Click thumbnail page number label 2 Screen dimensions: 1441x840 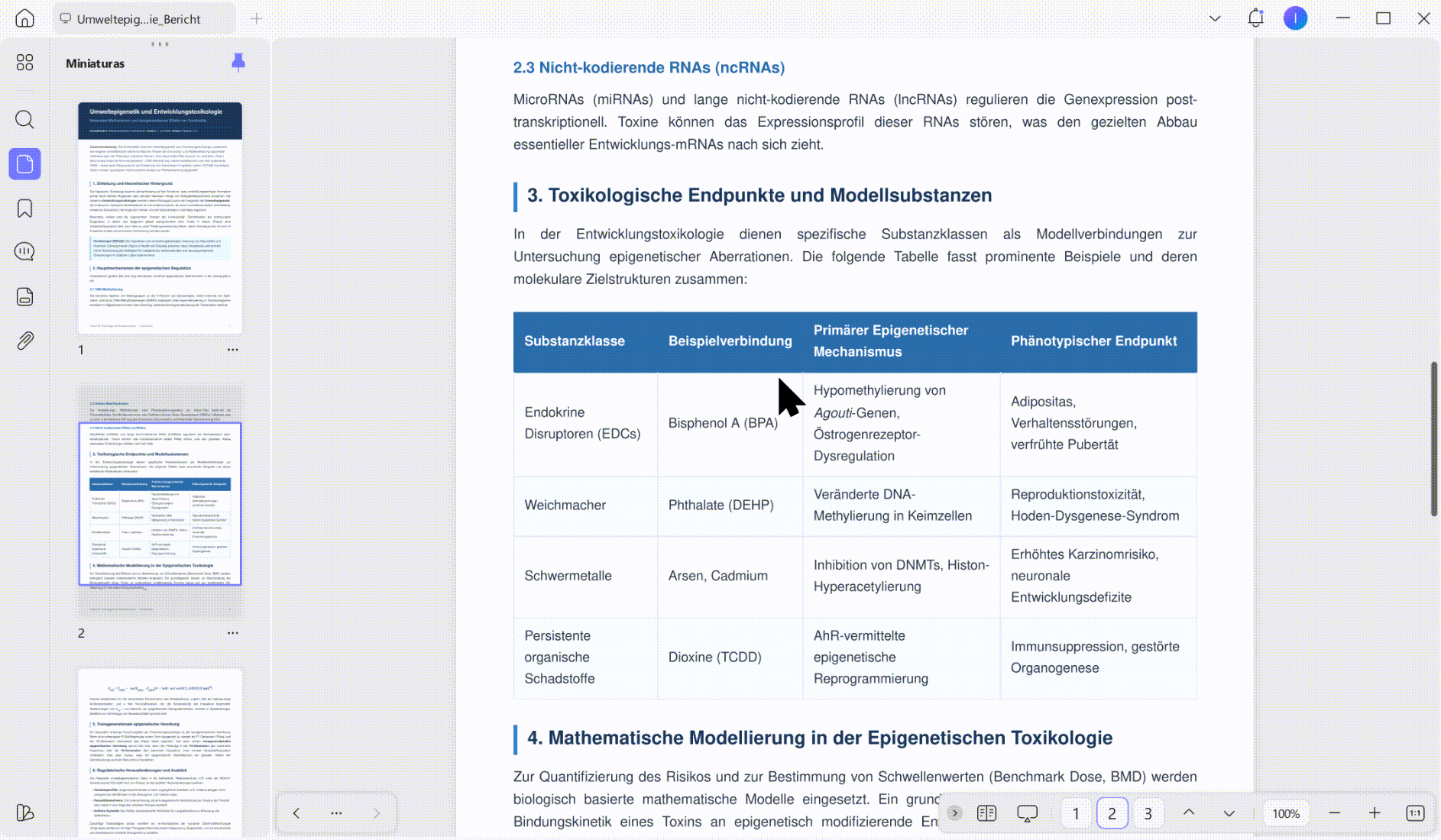coord(81,633)
